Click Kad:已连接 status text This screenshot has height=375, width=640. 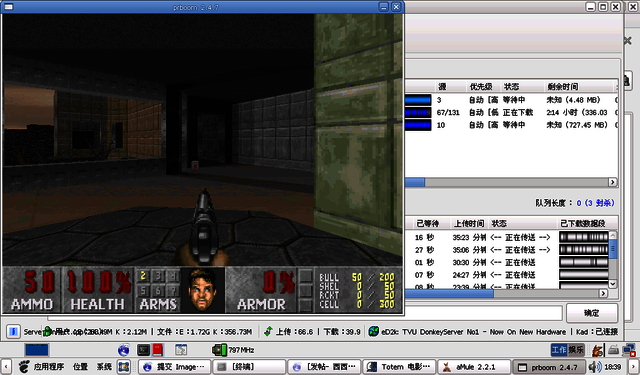tap(597, 332)
